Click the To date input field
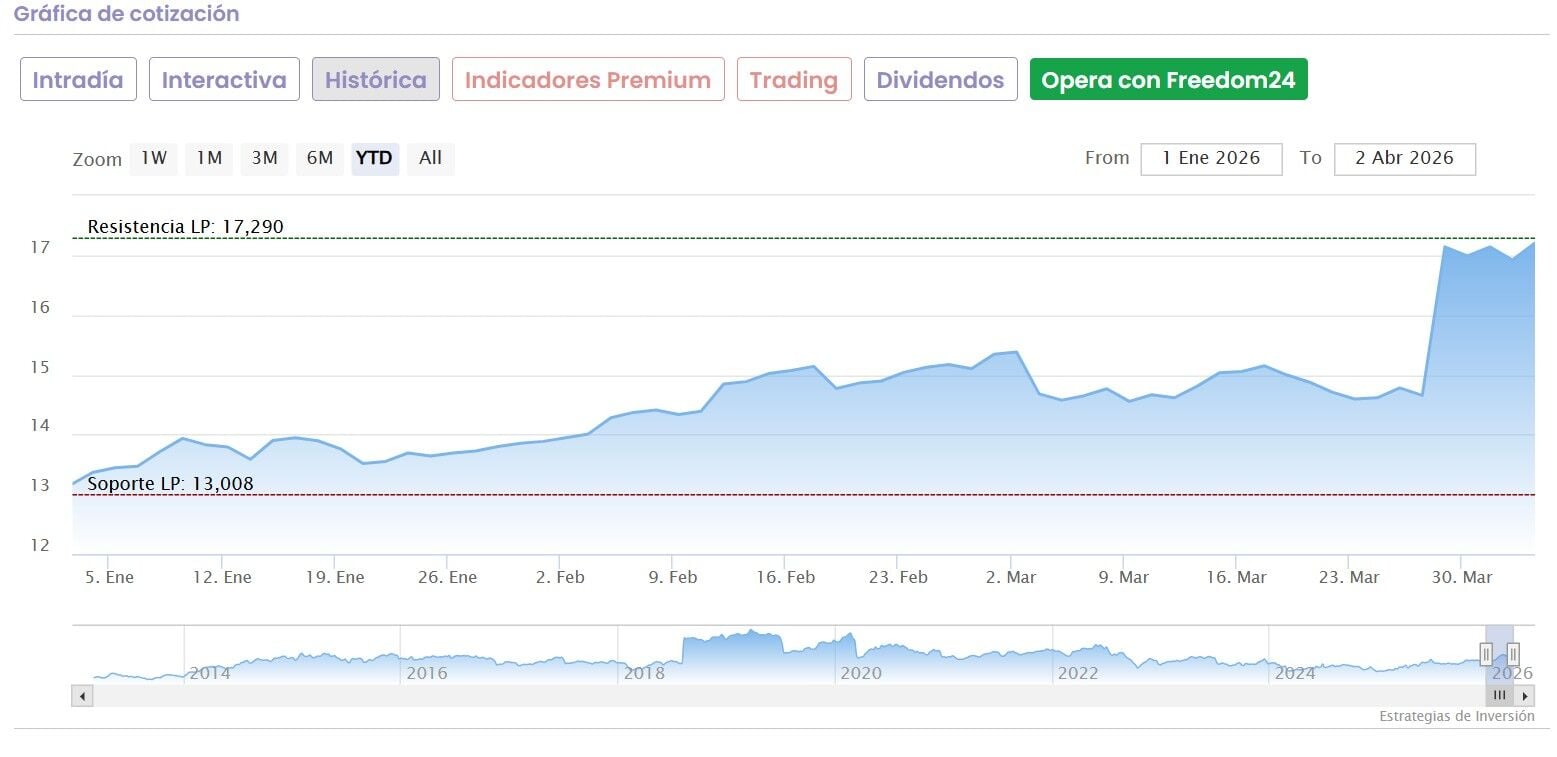1557x757 pixels. point(1404,159)
